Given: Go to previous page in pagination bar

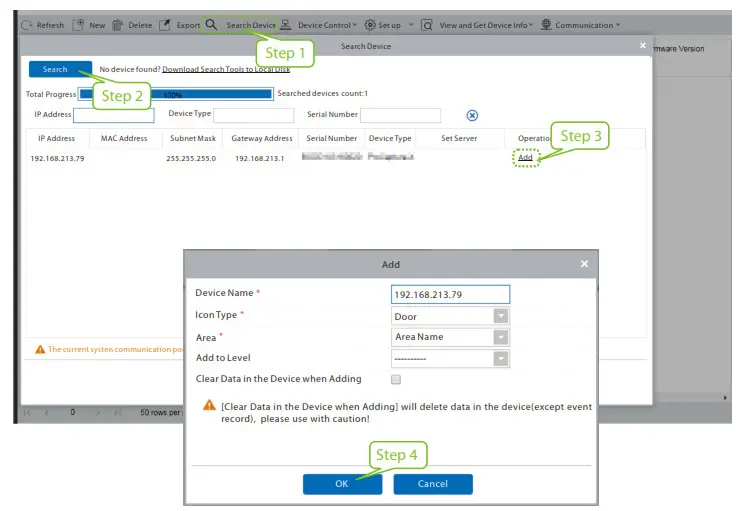Looking at the screenshot, I should click(46, 413).
